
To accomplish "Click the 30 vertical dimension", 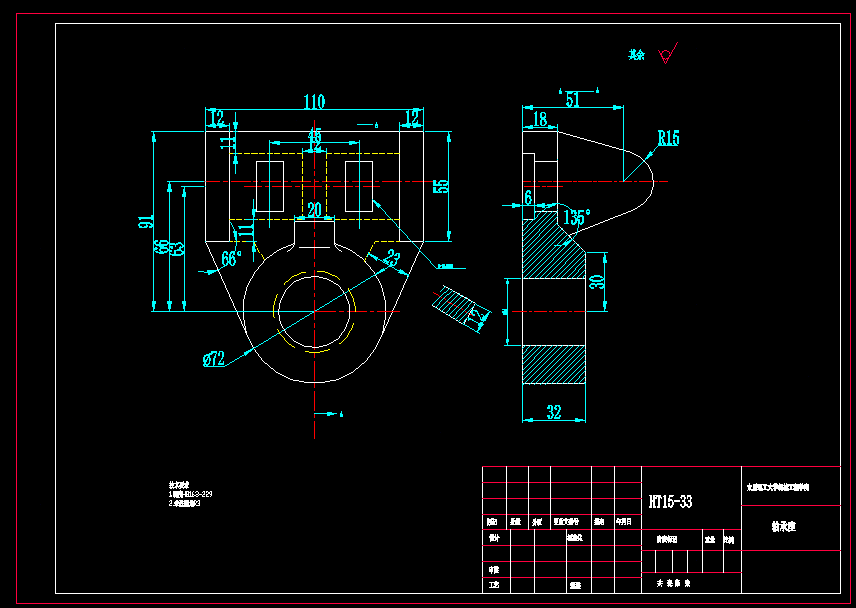I will click(598, 282).
